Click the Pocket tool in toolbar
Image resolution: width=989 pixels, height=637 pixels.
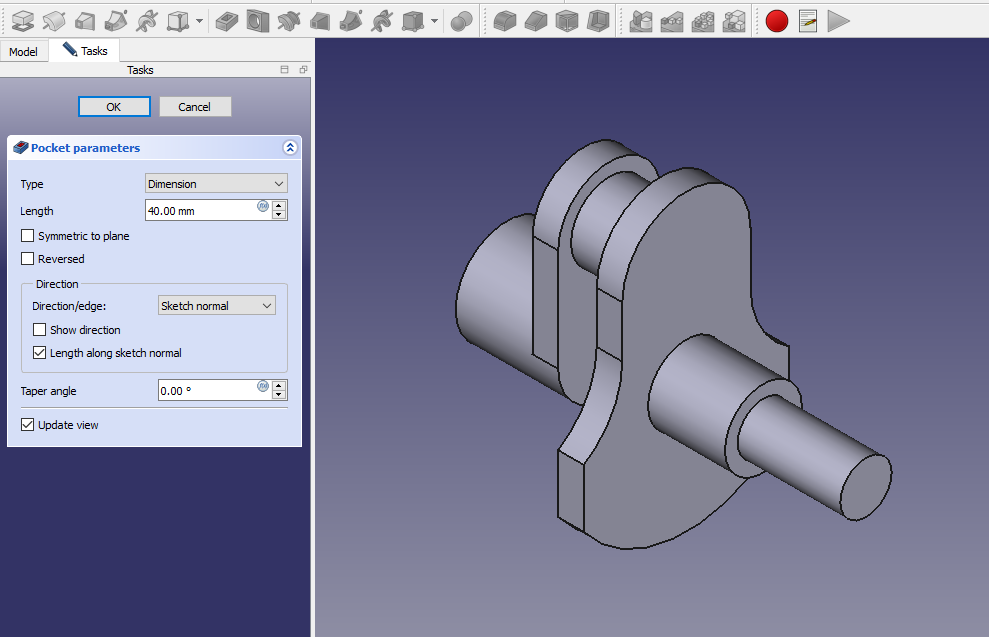pos(227,20)
